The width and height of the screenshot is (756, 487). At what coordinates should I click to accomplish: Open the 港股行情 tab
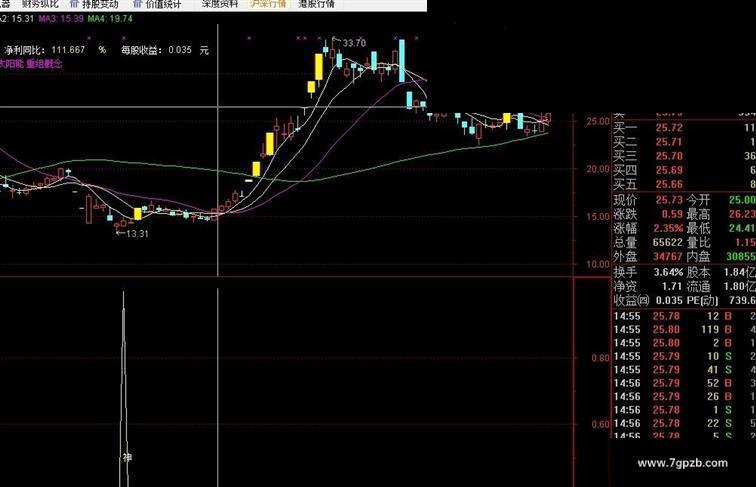[x=317, y=4]
